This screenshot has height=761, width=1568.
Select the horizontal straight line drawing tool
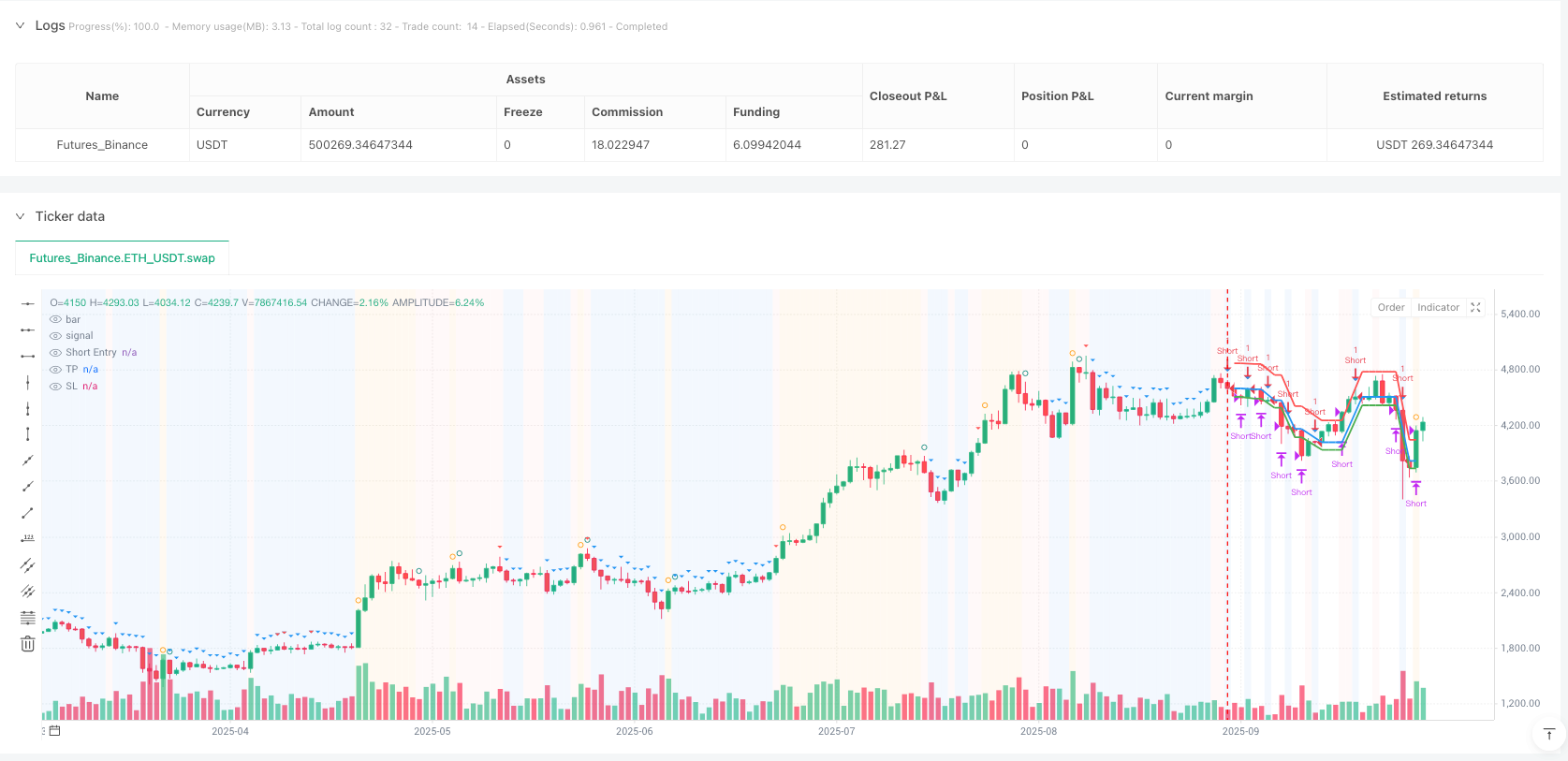28,303
